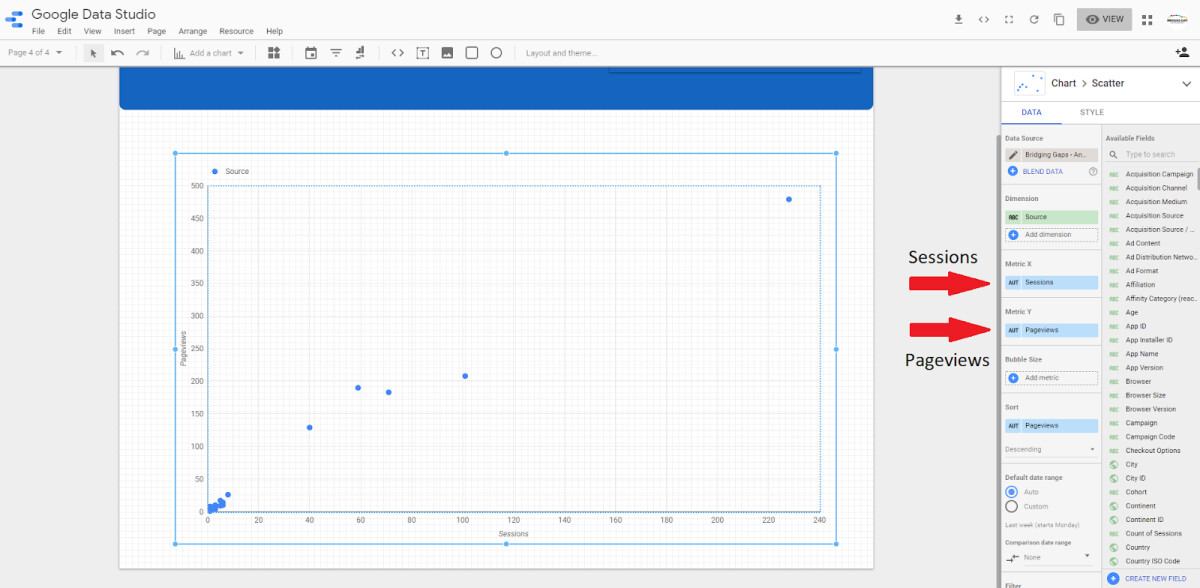The image size is (1200, 588).
Task: Select the Image tool
Action: [x=446, y=52]
